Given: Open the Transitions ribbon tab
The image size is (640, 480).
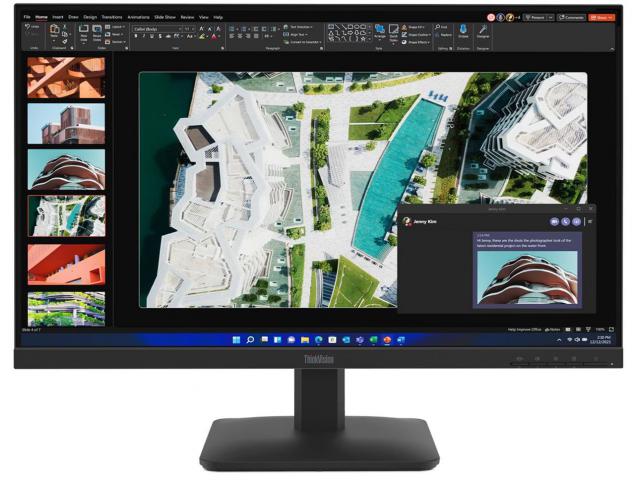Looking at the screenshot, I should (111, 17).
